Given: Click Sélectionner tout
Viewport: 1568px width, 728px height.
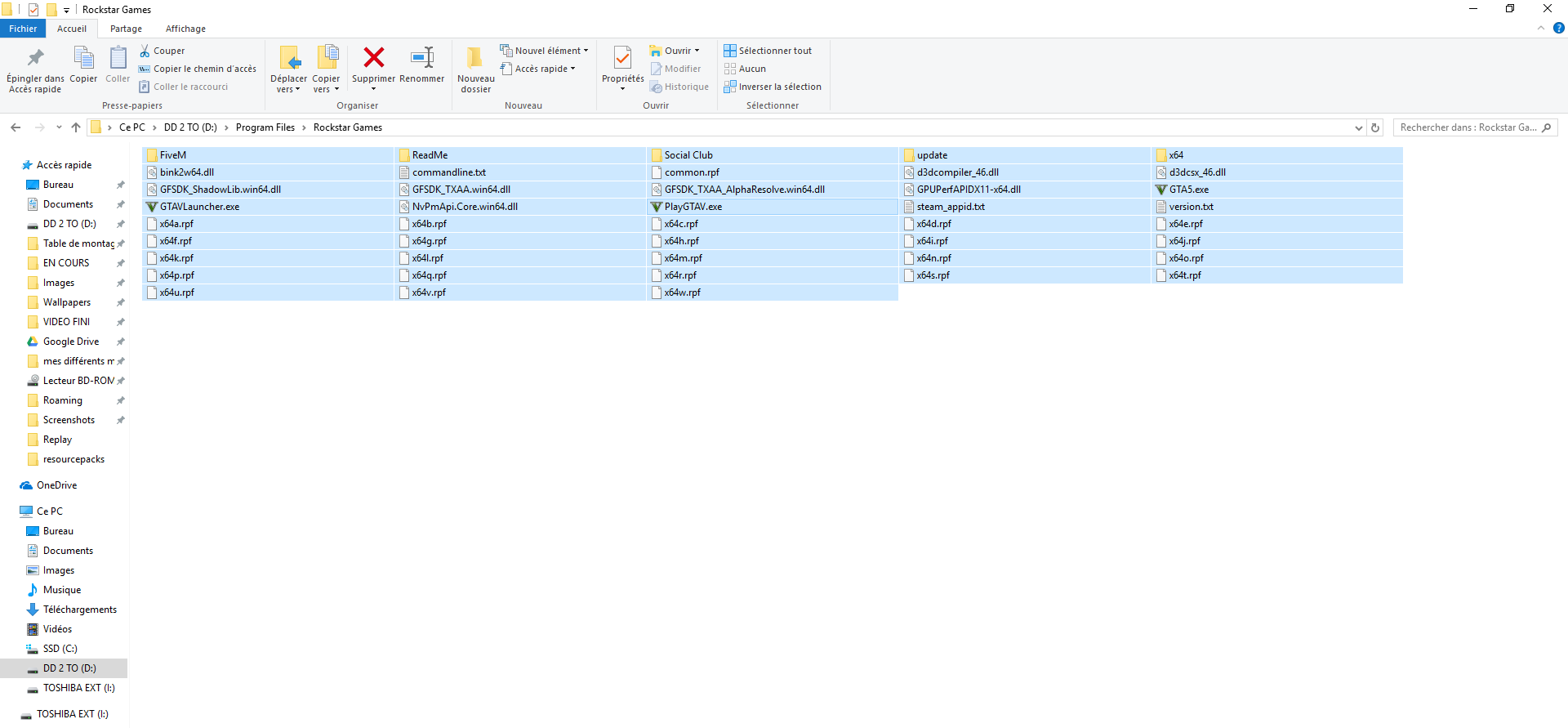Looking at the screenshot, I should tap(768, 51).
